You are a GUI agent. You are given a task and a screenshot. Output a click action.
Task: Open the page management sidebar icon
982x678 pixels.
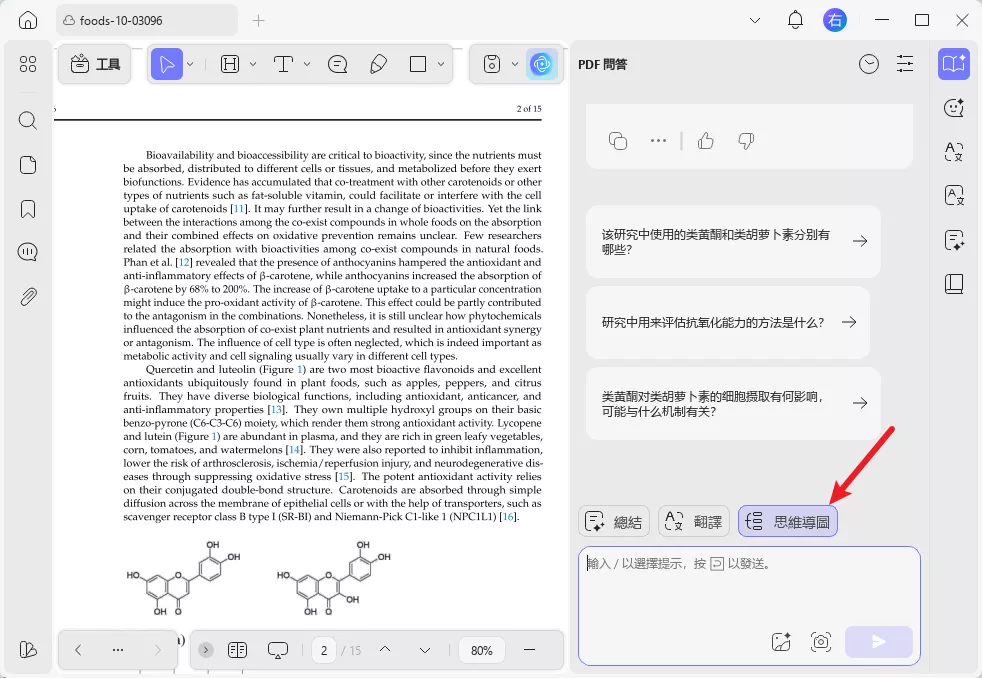[28, 165]
